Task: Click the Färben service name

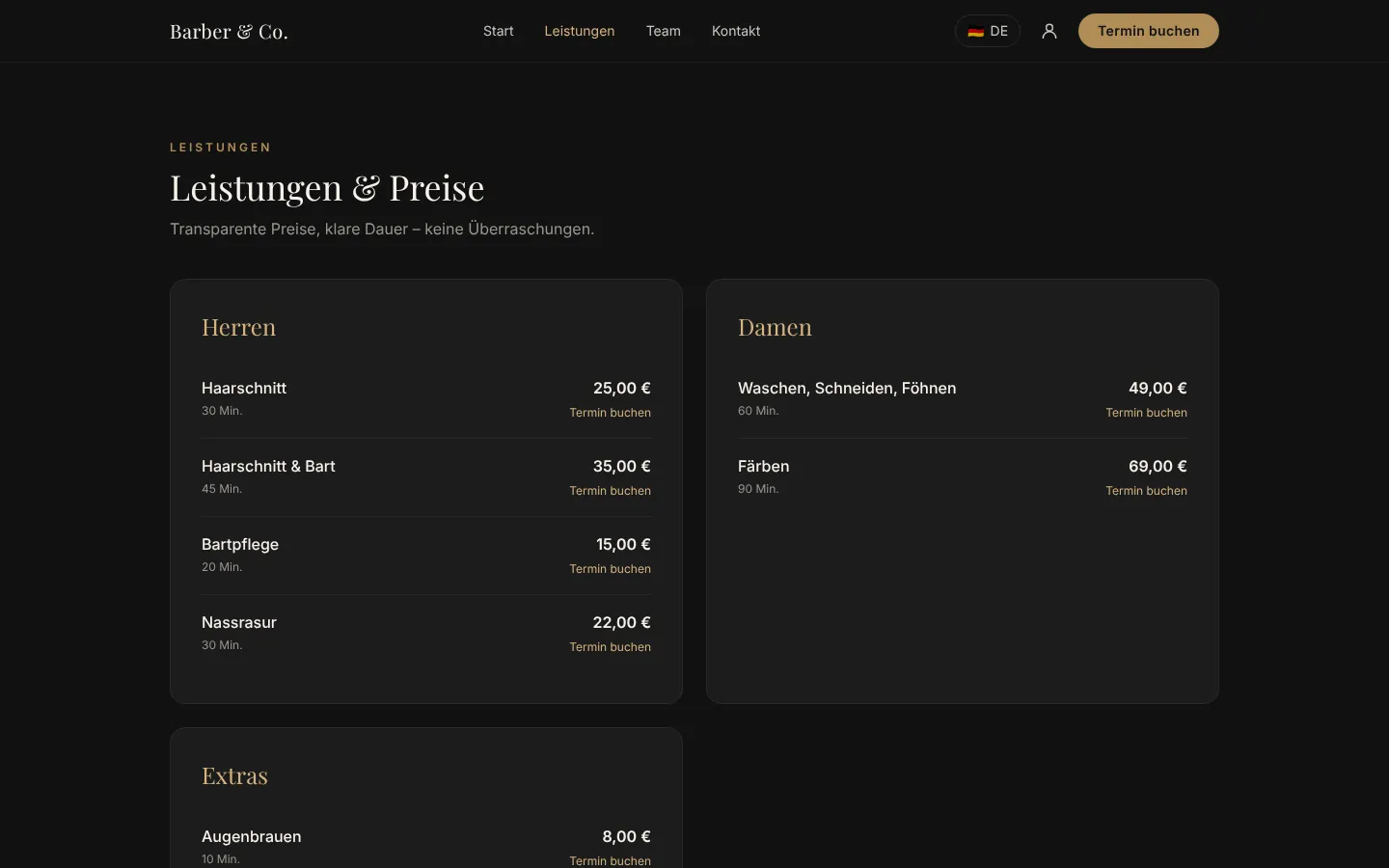Action: 764,466
